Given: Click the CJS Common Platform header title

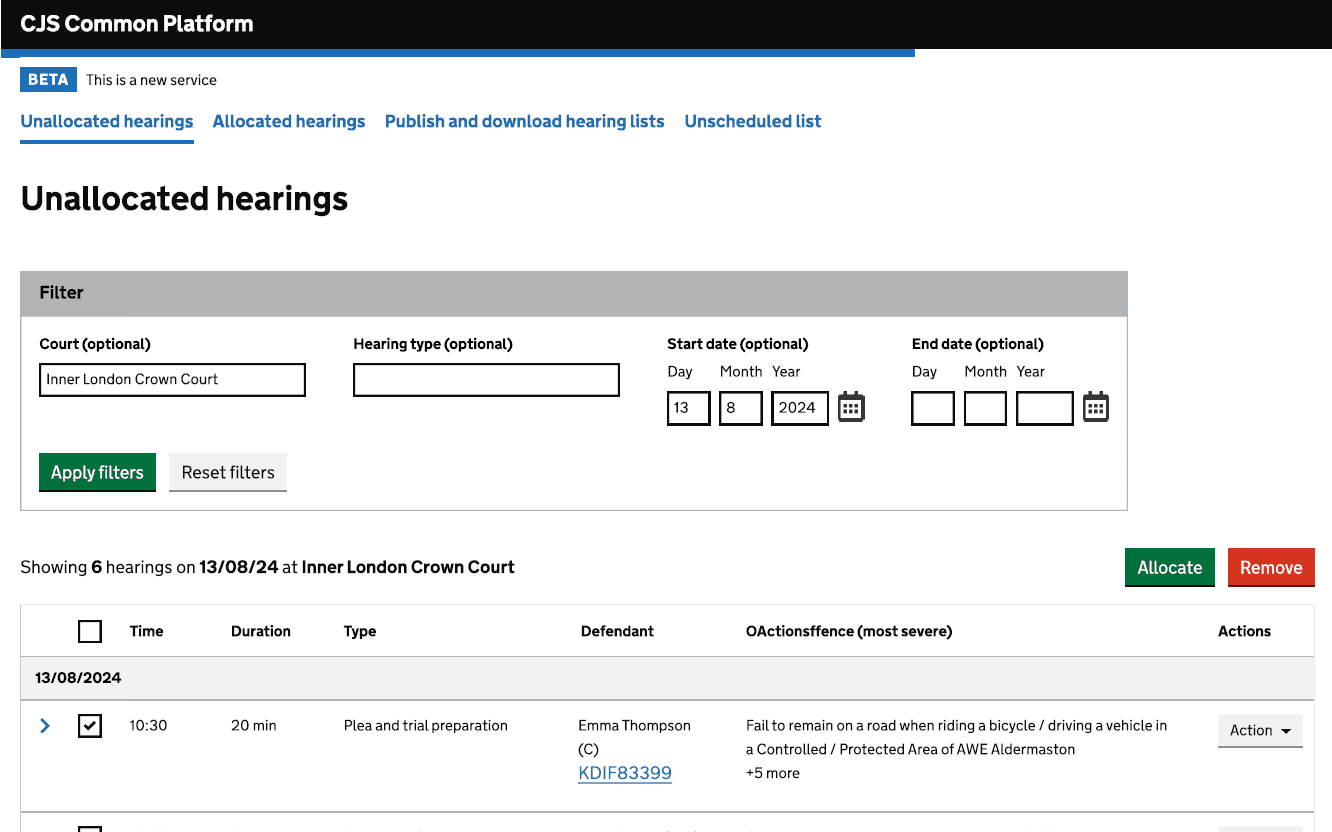Looking at the screenshot, I should [x=137, y=24].
